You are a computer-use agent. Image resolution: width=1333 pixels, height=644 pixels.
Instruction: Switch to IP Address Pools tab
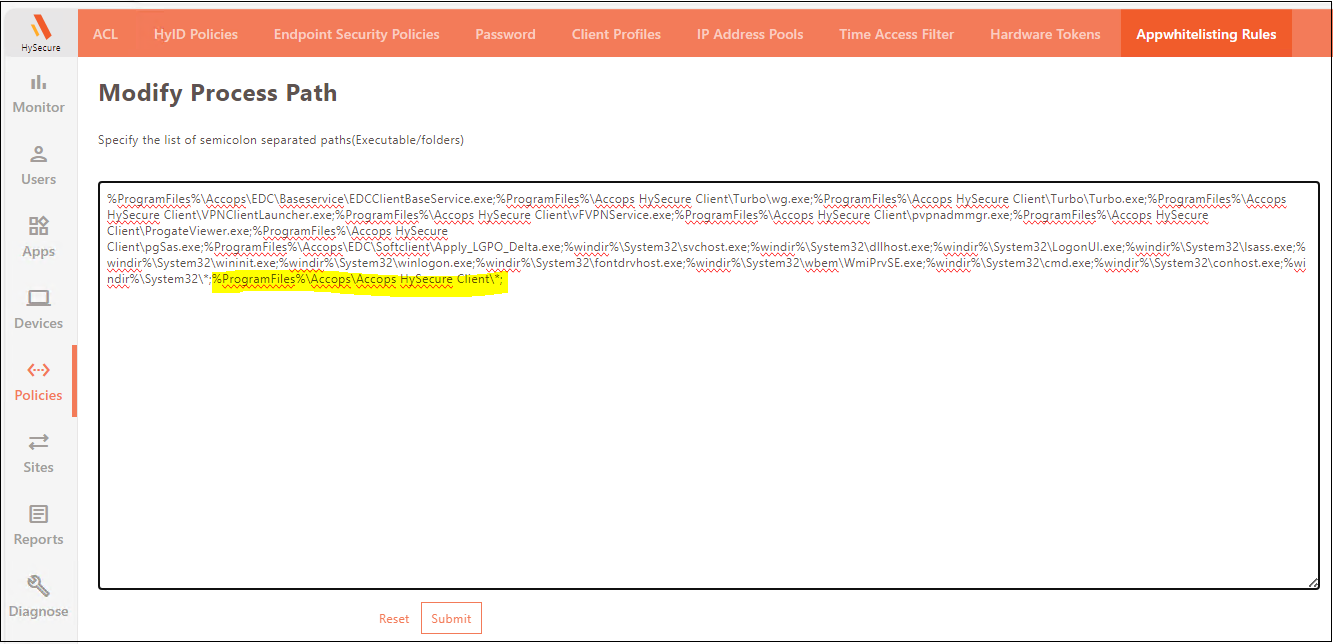pyautogui.click(x=750, y=34)
